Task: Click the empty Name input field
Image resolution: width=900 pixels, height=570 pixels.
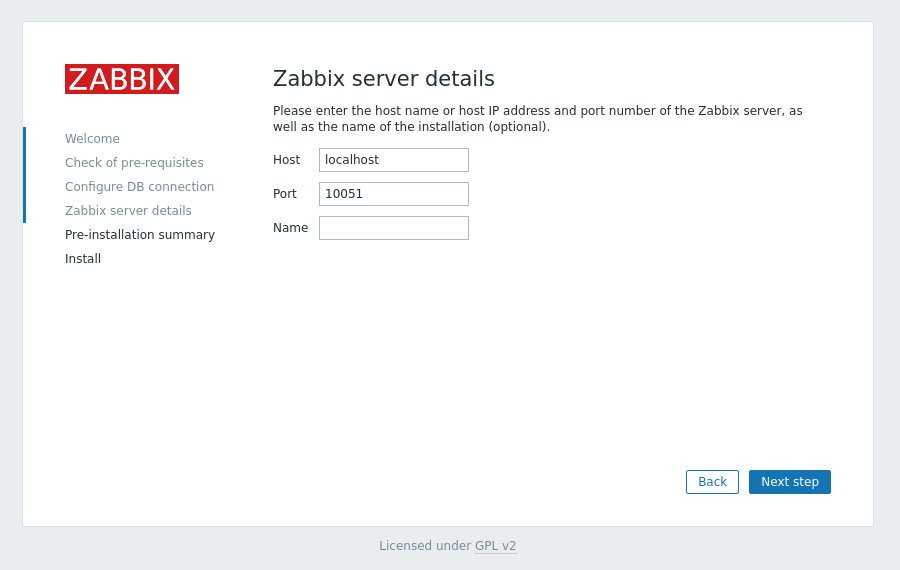Action: point(393,228)
